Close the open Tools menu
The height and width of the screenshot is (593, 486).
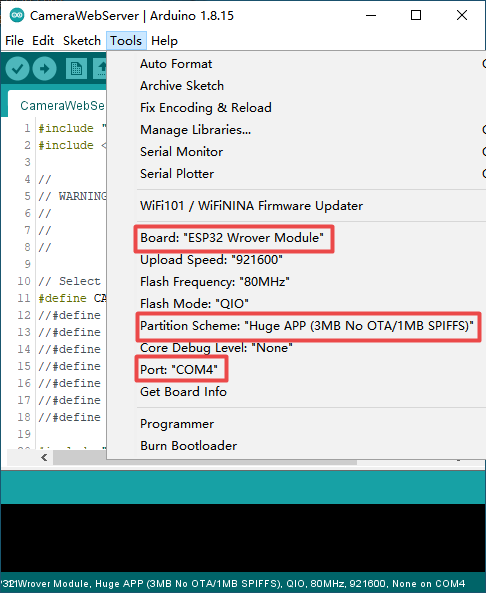126,40
